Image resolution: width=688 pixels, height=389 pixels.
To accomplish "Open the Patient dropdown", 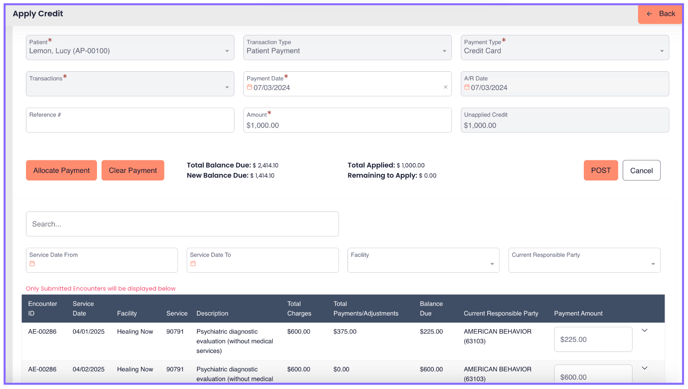I will [130, 47].
